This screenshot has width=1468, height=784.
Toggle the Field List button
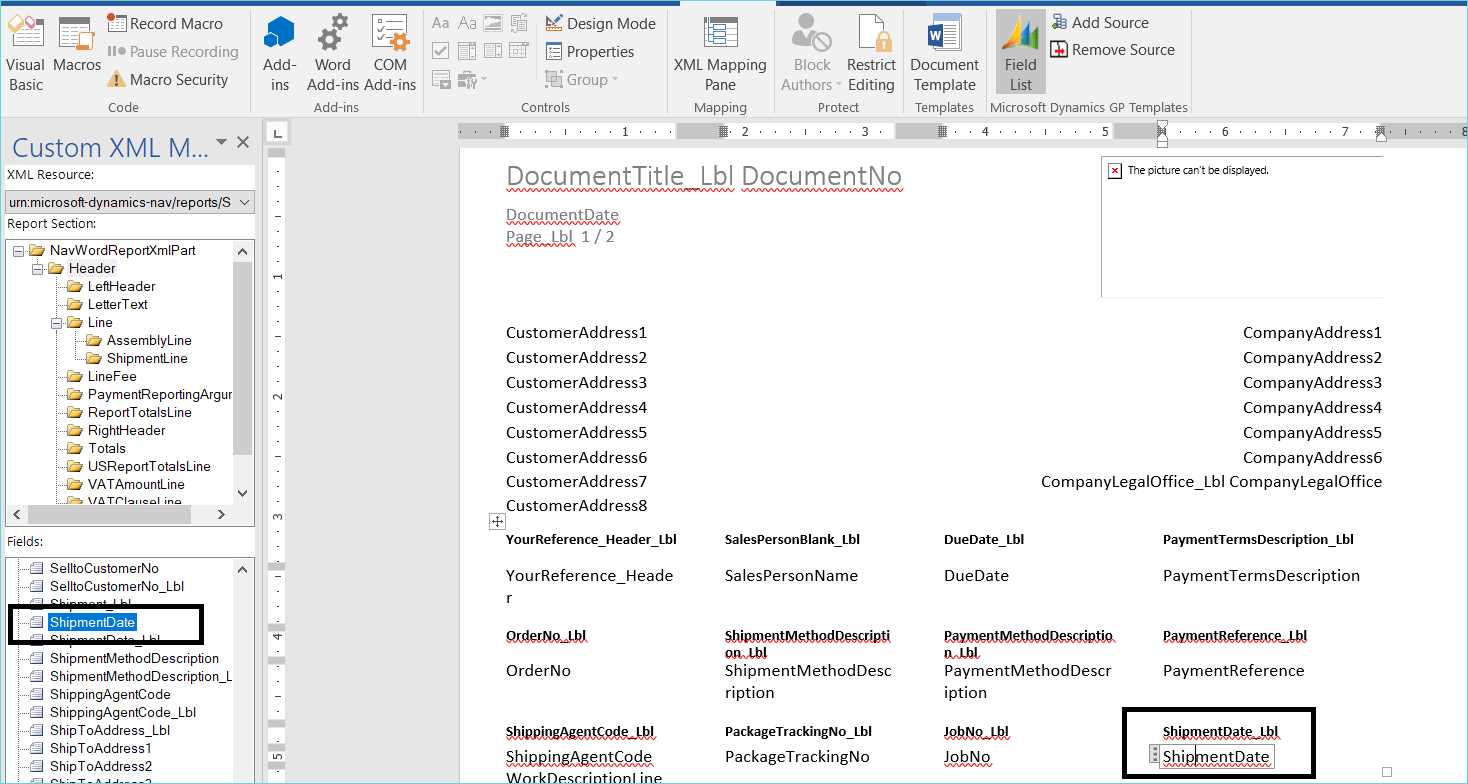click(x=1021, y=54)
